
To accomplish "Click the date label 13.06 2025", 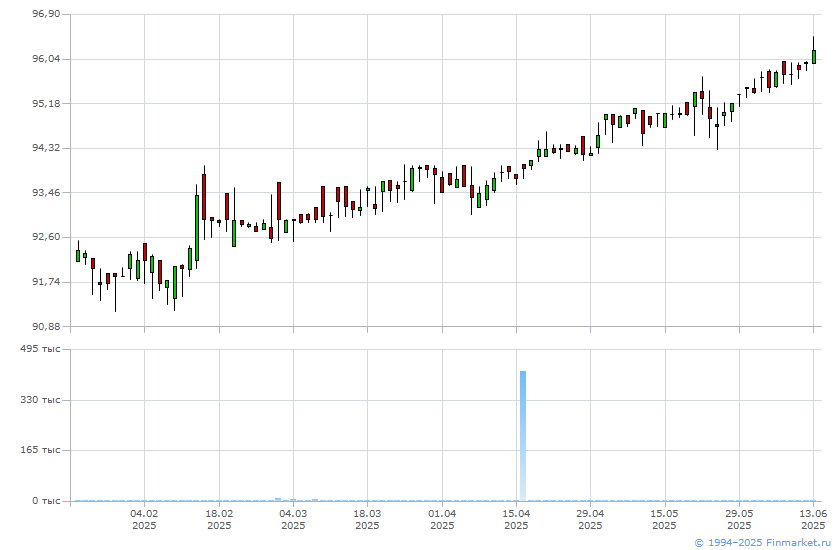I will click(x=813, y=519).
